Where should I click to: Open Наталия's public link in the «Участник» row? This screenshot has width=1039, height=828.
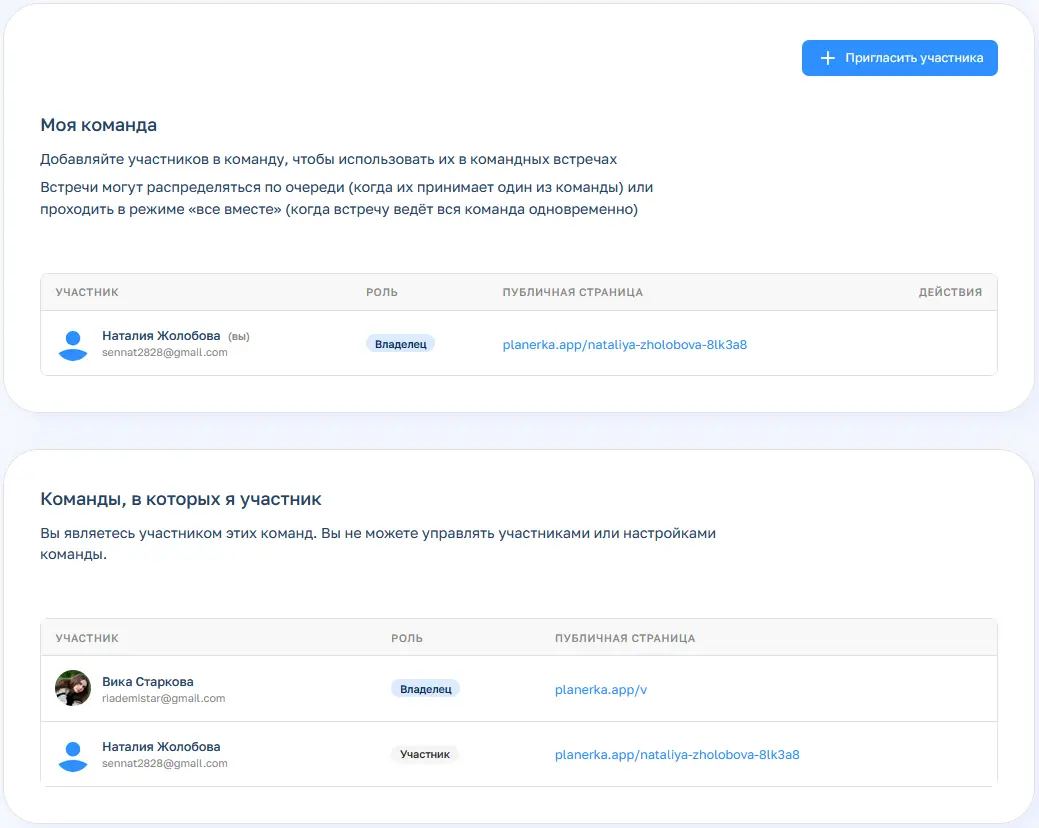(676, 755)
